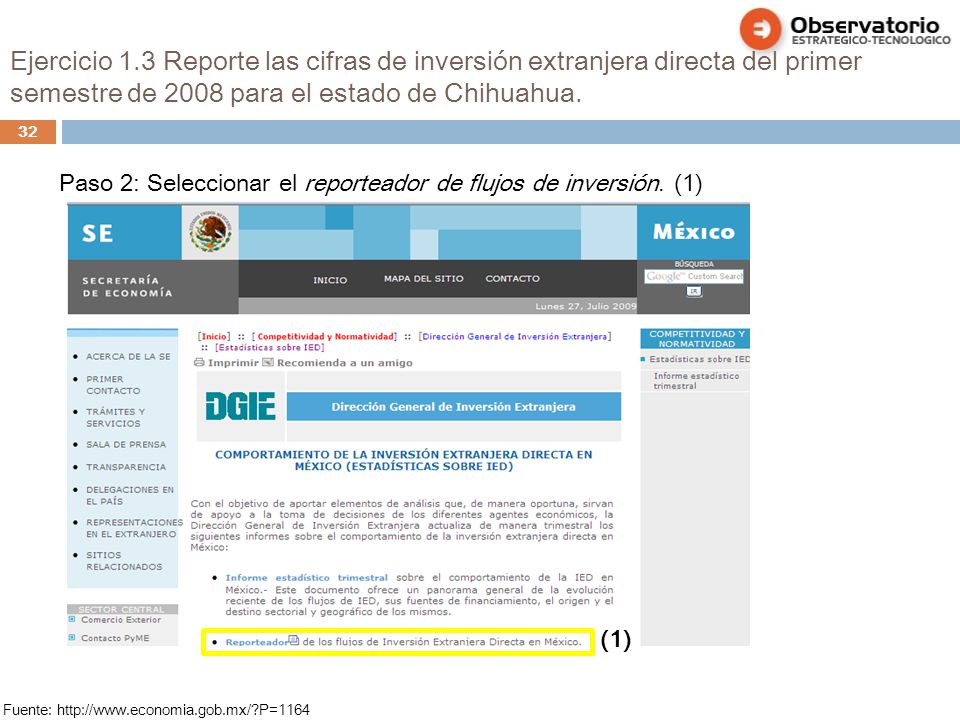Viewport: 960px width, 720px height.
Task: Click the Observatorio Estratégico-Tecnológico logo
Action: (845, 28)
